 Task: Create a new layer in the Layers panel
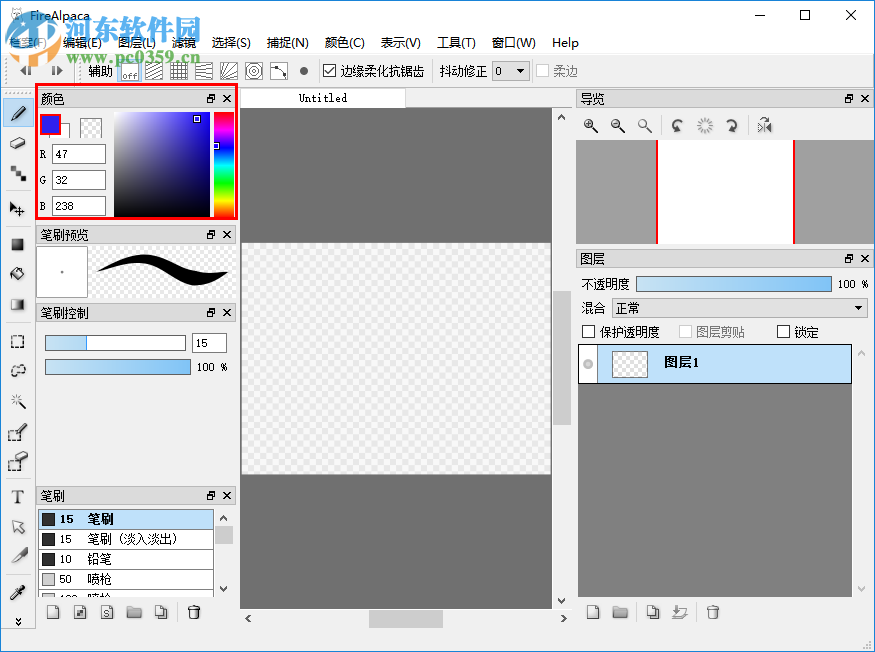point(593,611)
